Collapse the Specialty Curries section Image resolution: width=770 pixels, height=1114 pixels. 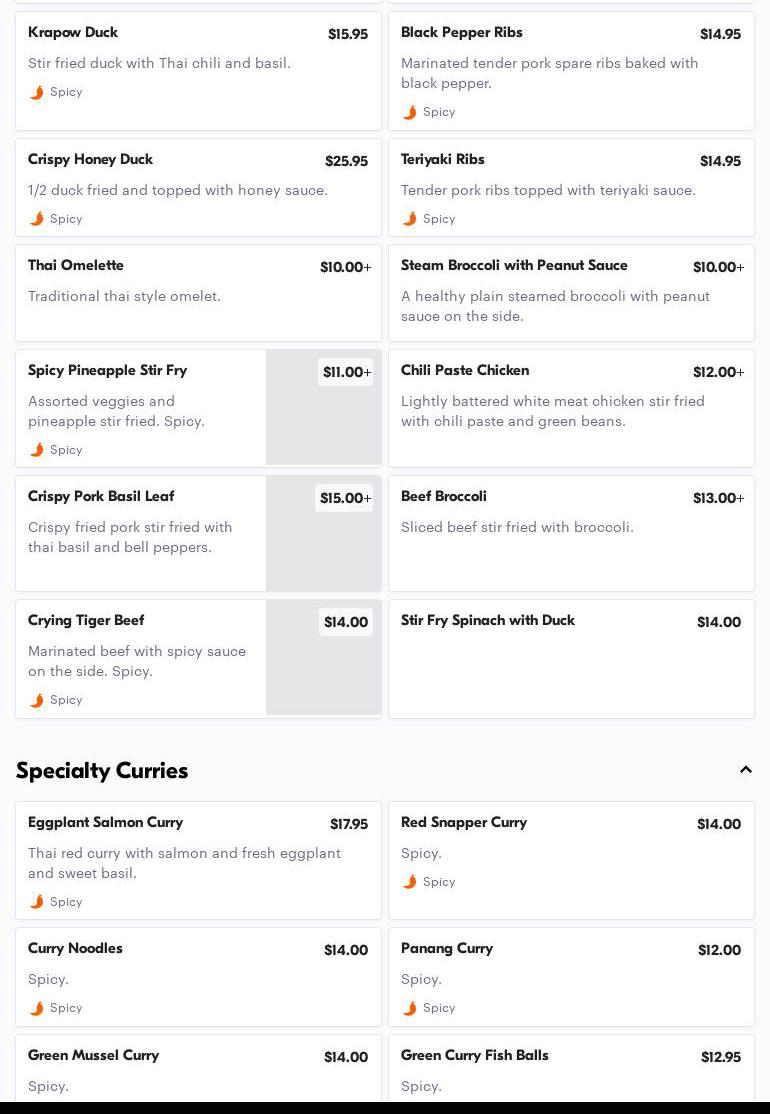coord(745,770)
